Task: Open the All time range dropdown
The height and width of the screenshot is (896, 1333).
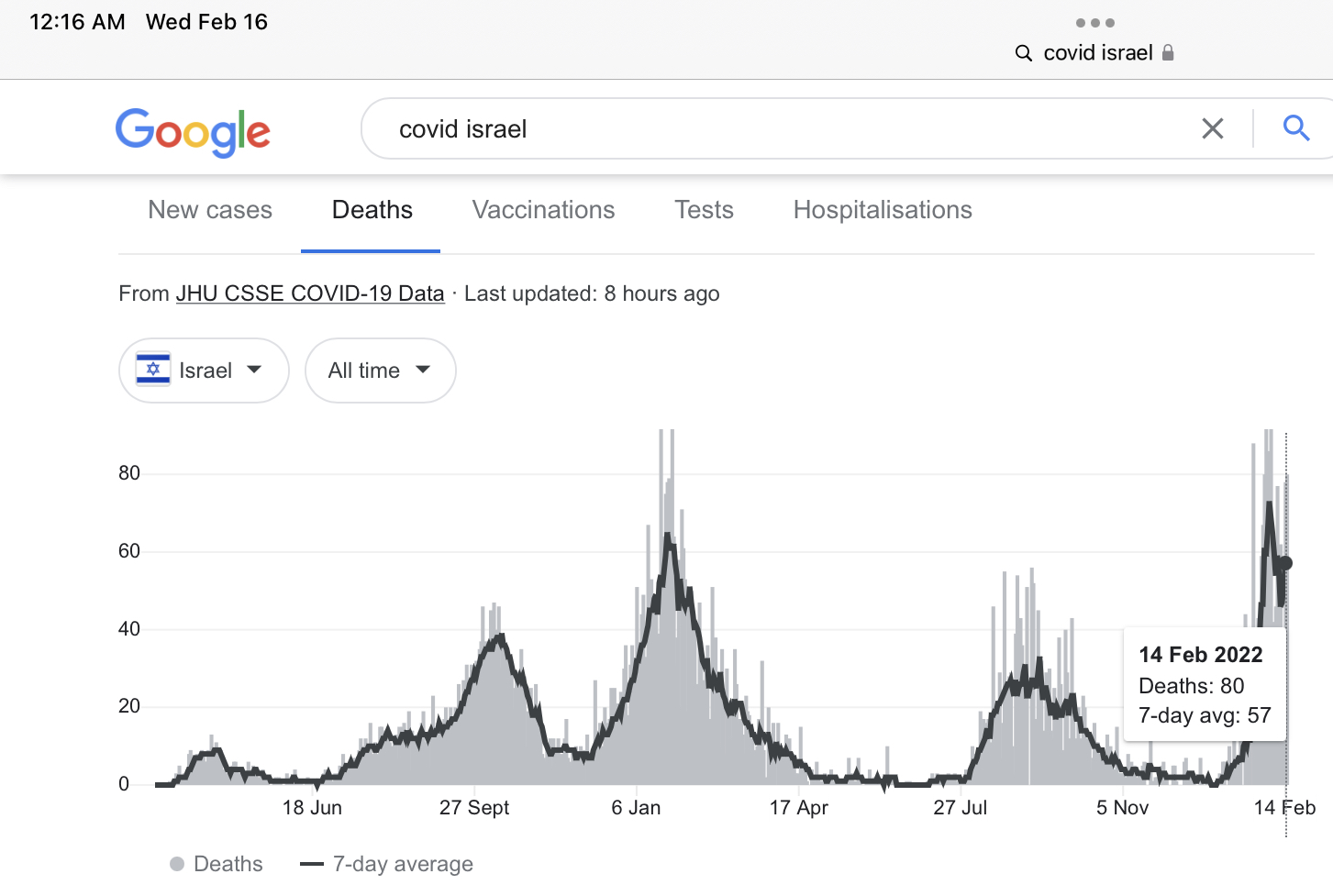Action: [x=380, y=371]
